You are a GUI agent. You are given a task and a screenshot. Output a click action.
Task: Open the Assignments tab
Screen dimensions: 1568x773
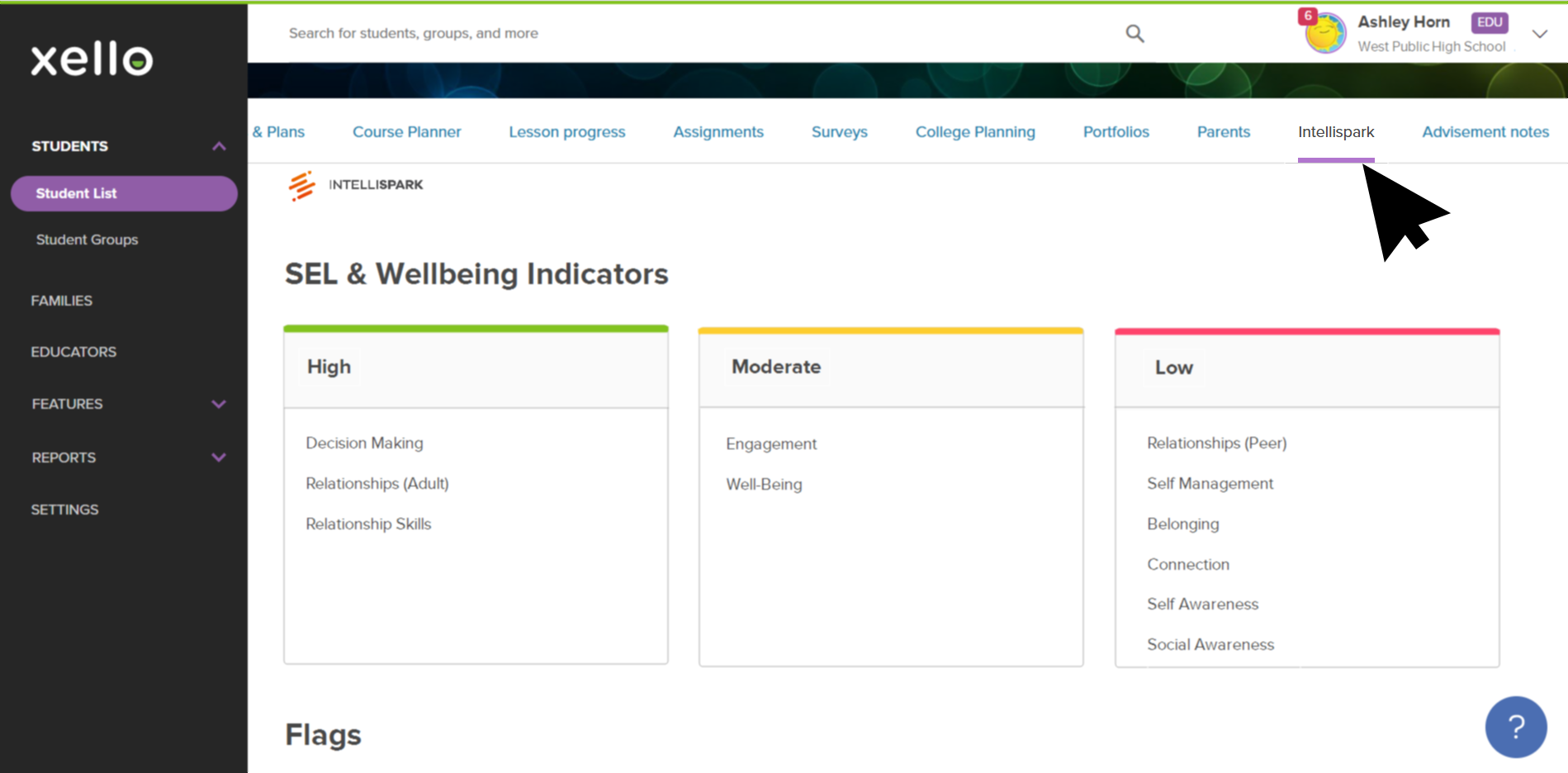[718, 131]
